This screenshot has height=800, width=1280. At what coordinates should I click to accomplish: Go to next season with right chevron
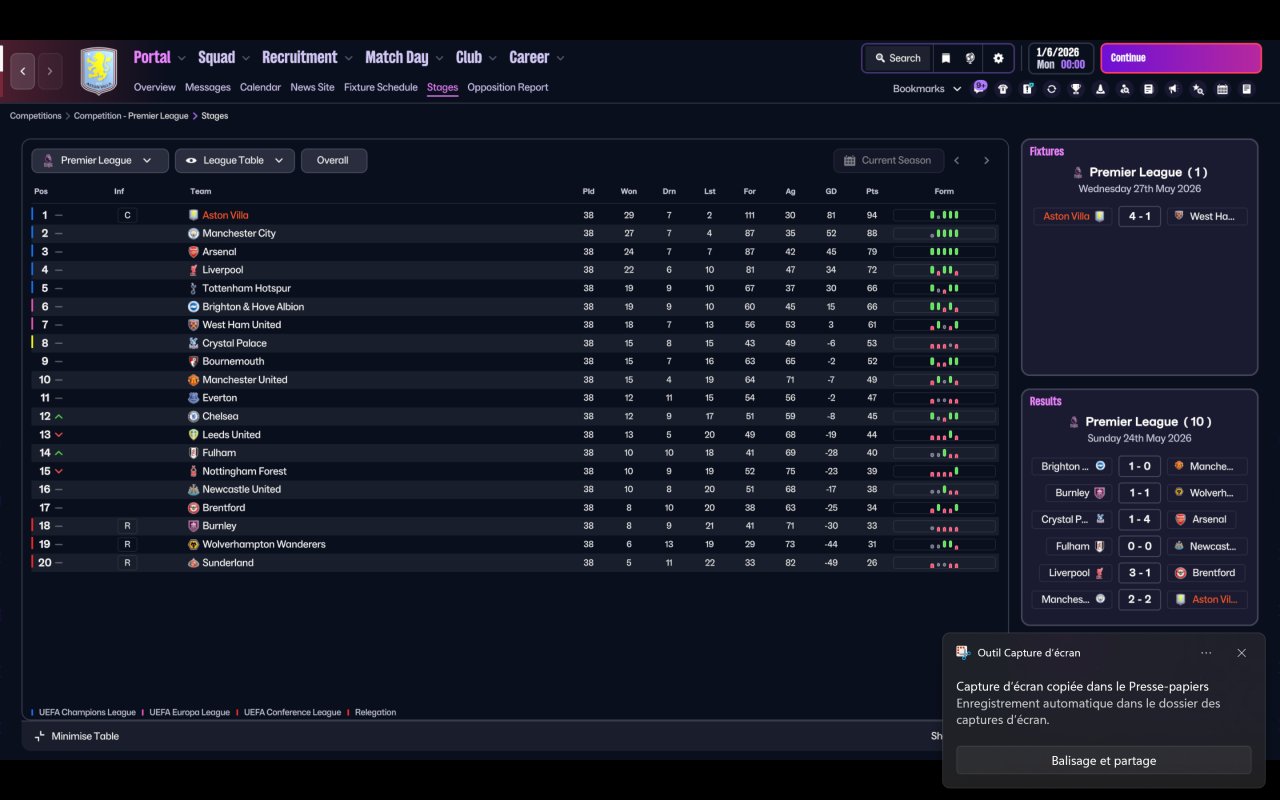coord(986,160)
